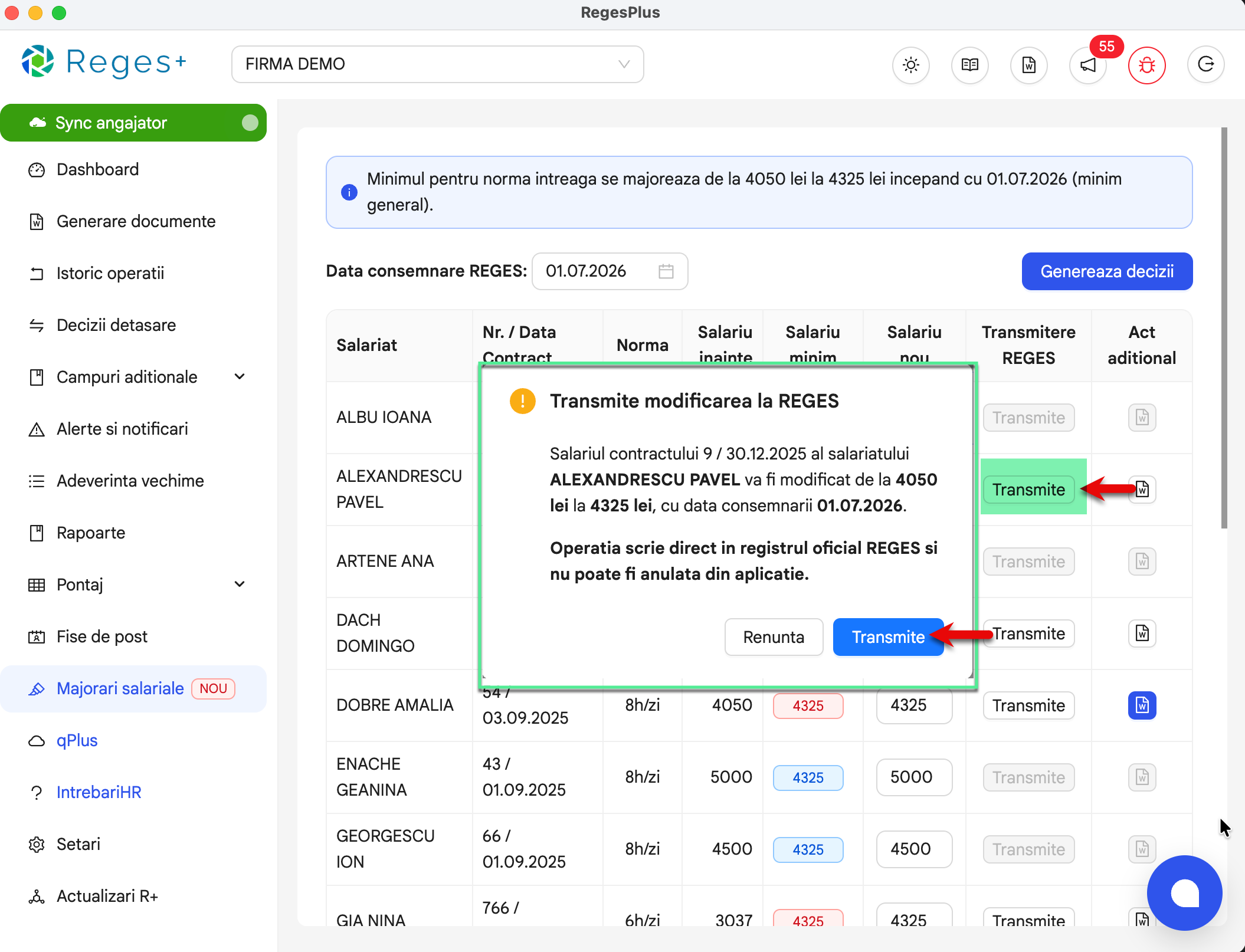Confirm with the blue Transmite button in dialog
Viewport: 1245px width, 952px height.
888,637
